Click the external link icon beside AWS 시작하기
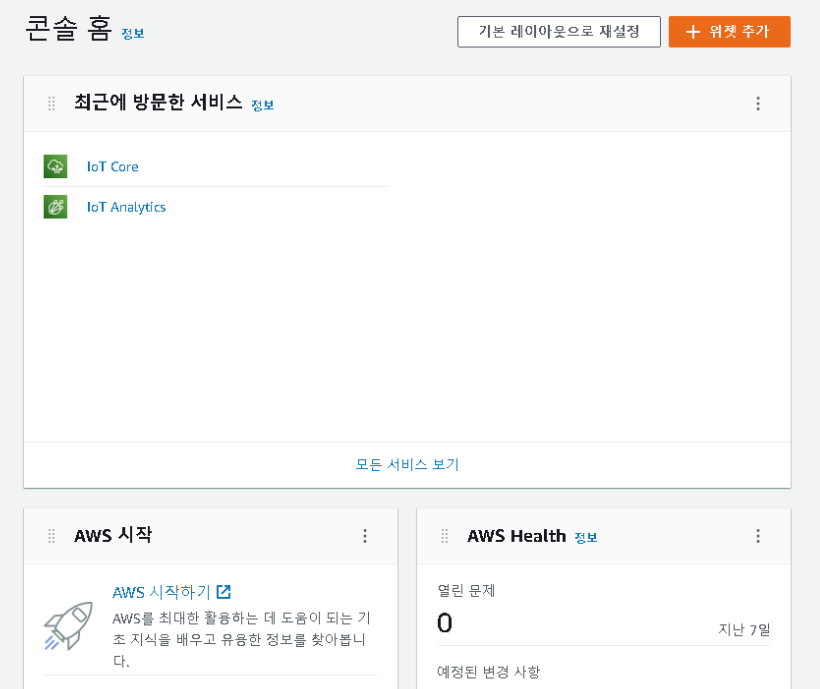 pyautogui.click(x=224, y=592)
